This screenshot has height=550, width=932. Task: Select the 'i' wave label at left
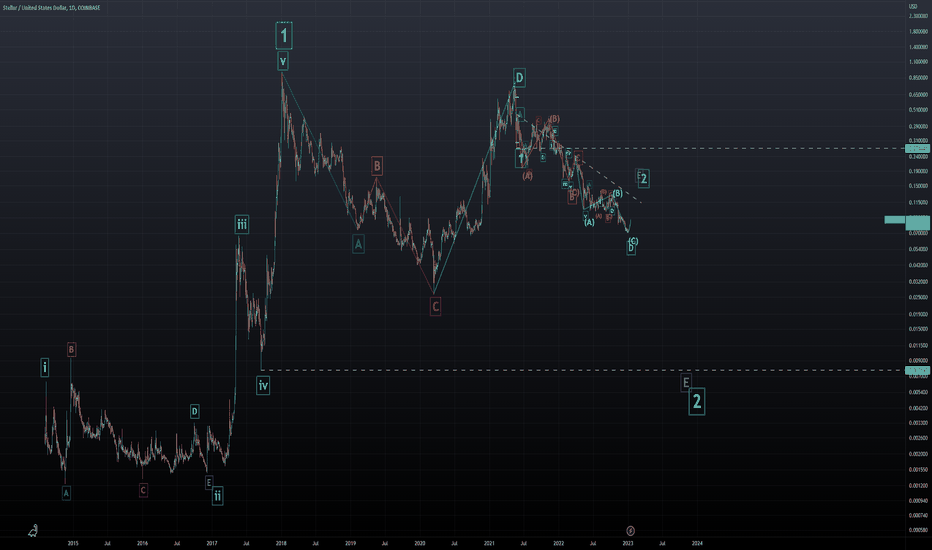(x=45, y=367)
